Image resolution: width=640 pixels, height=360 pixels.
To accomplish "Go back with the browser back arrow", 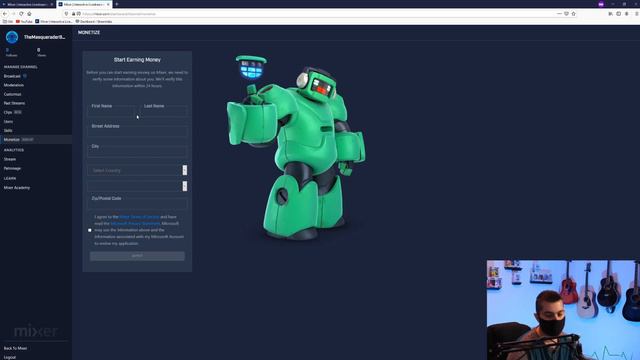I will (5, 13).
